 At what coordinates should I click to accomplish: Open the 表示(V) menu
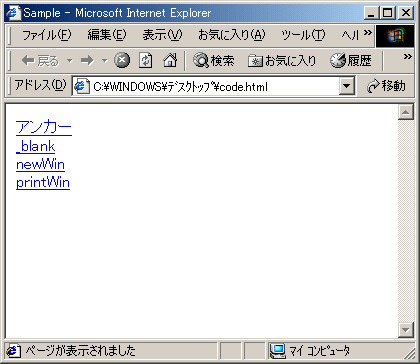coord(162,35)
